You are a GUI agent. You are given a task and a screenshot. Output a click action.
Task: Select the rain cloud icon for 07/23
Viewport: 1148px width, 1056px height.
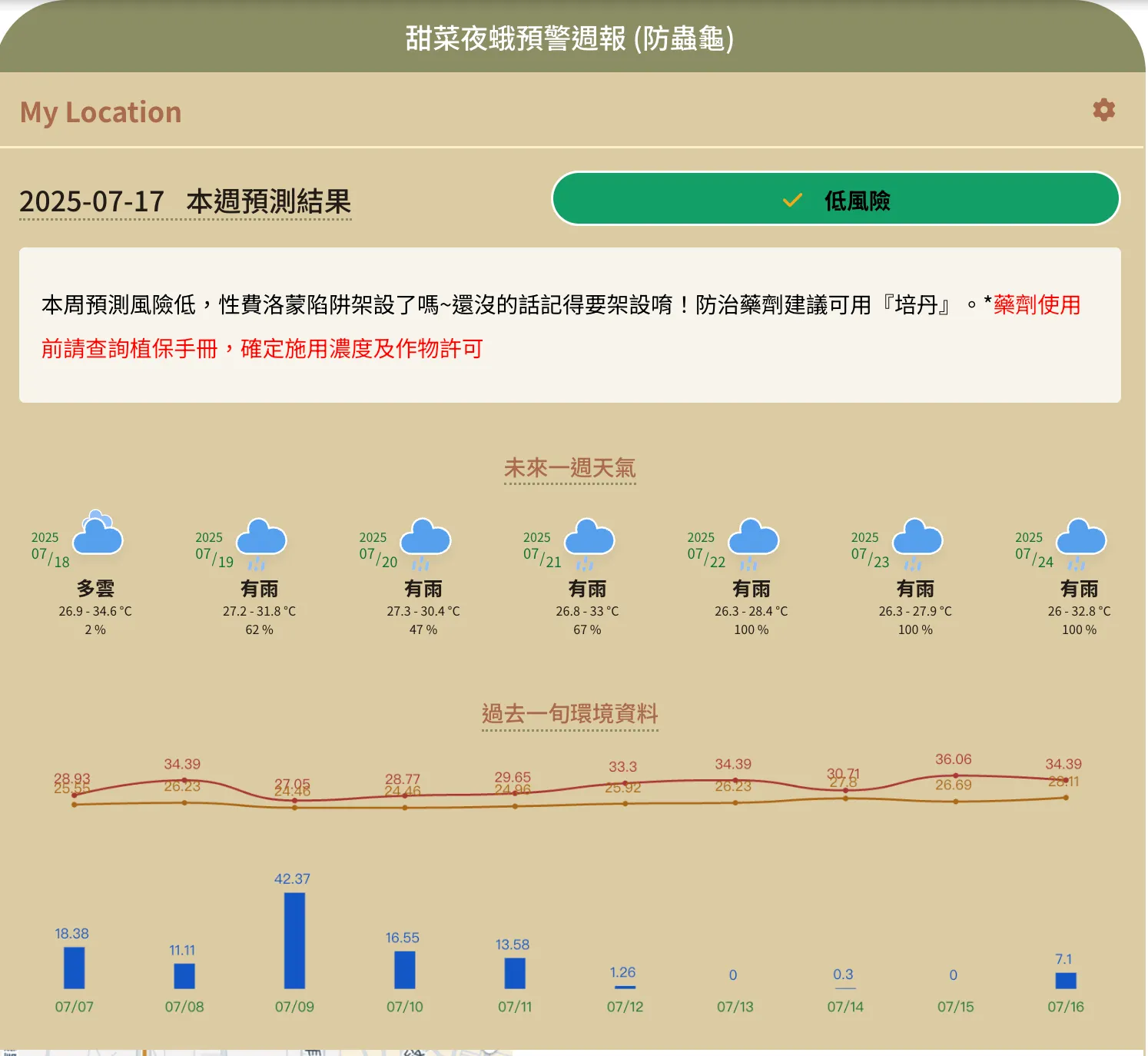(917, 541)
